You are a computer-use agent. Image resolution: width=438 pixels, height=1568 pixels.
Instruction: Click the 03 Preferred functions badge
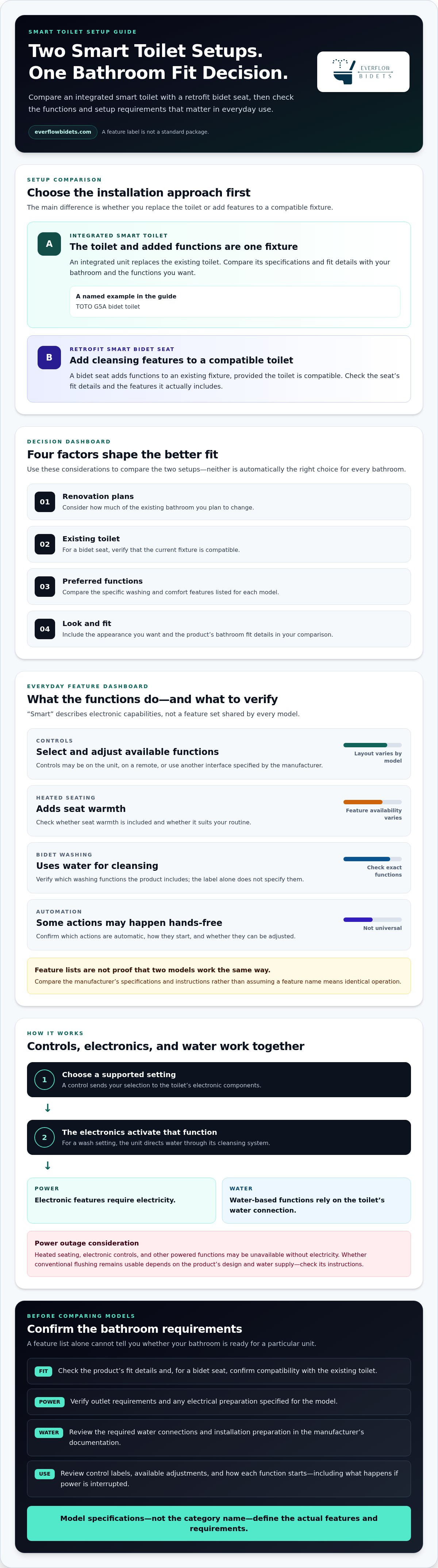point(45,586)
